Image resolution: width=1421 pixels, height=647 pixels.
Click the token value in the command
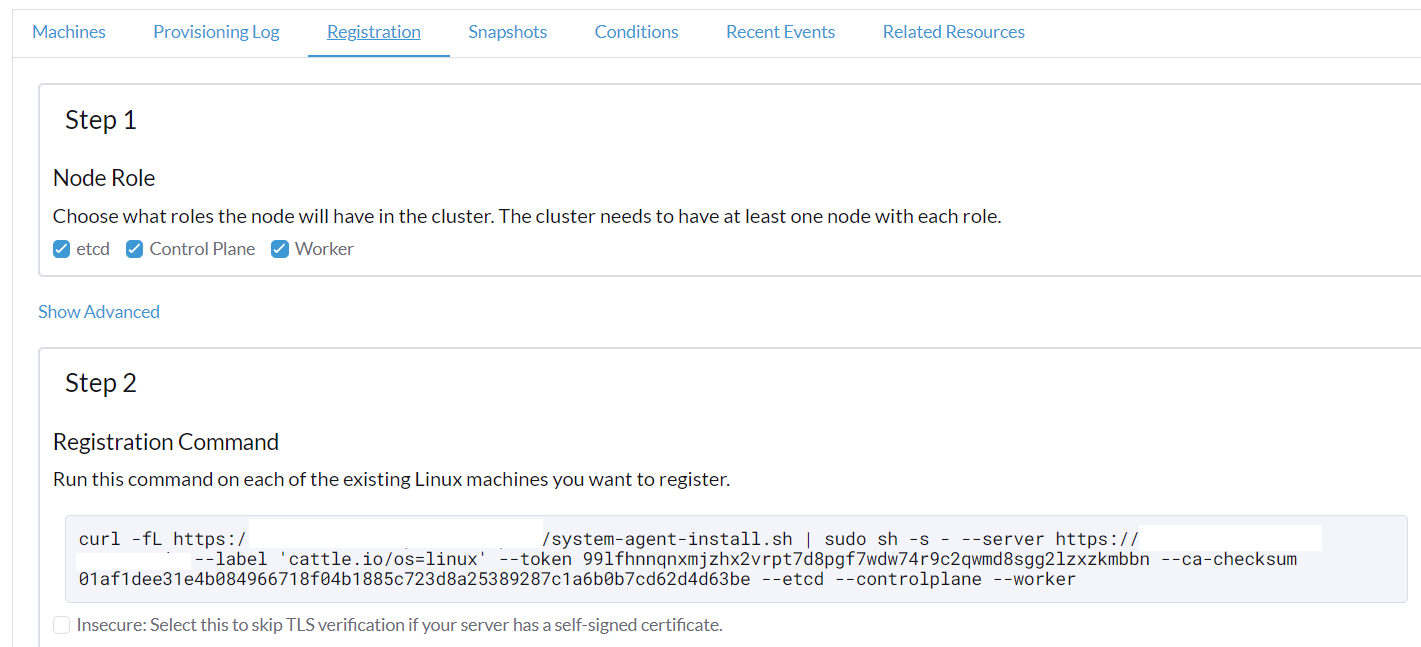point(866,559)
